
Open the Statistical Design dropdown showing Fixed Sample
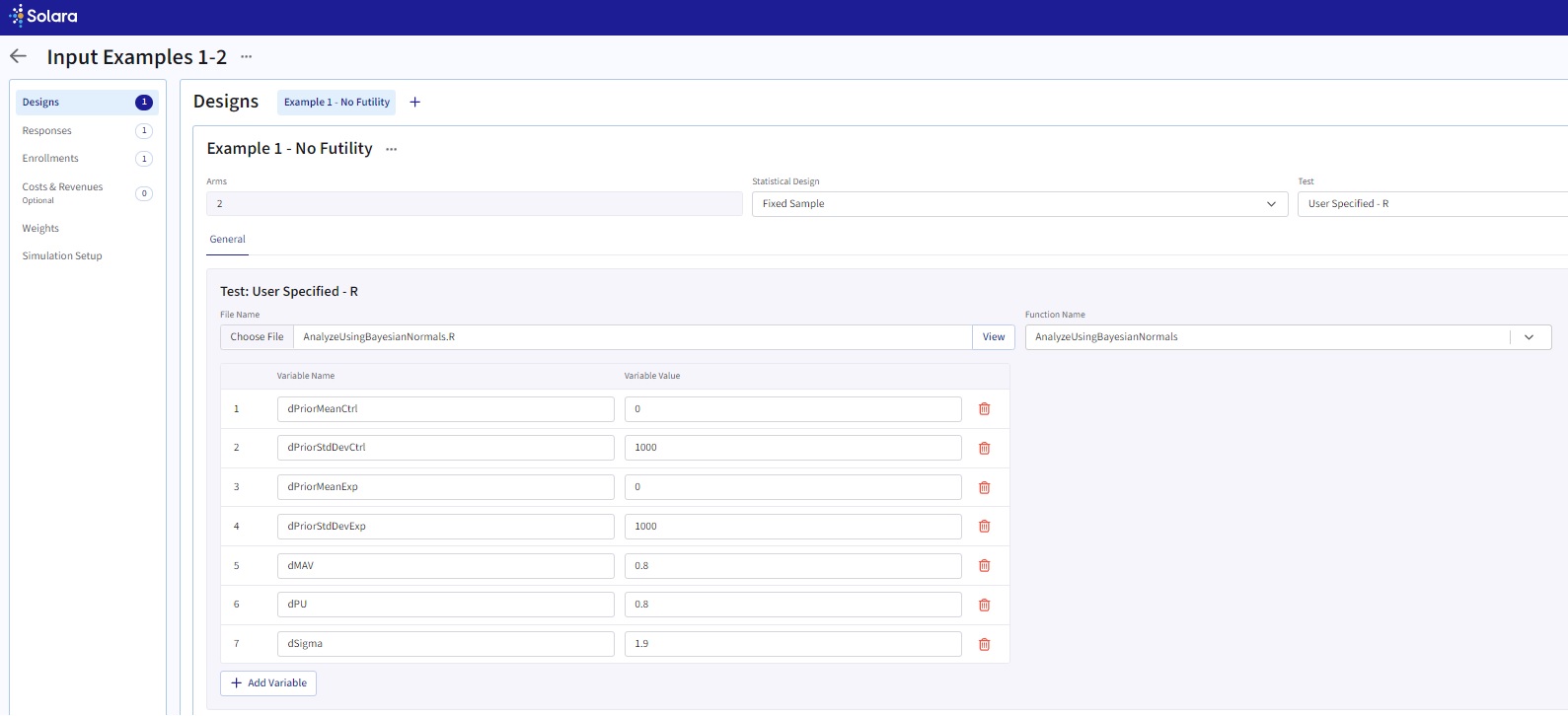pyautogui.click(x=1019, y=204)
